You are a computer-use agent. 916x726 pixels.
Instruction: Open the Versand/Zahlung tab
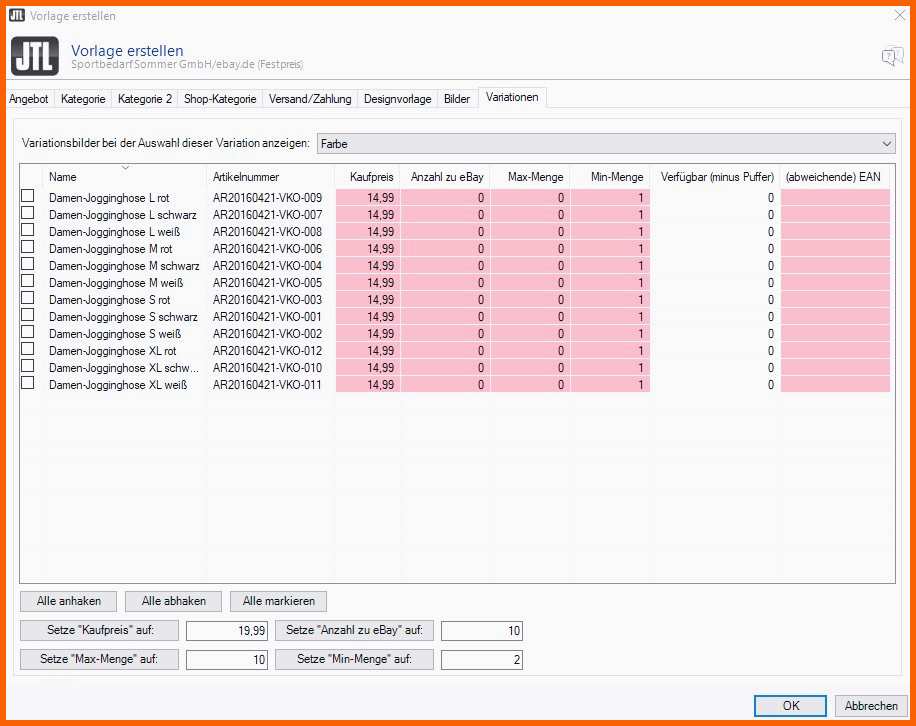[310, 99]
